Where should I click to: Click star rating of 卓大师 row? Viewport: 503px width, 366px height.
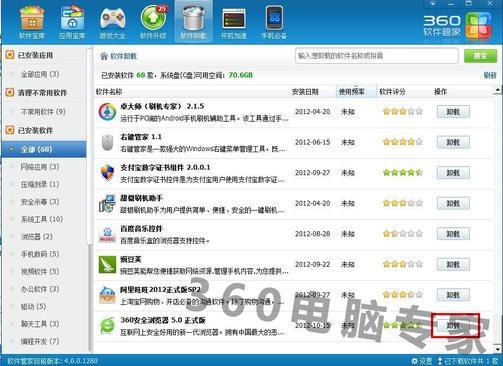pyautogui.click(x=403, y=112)
